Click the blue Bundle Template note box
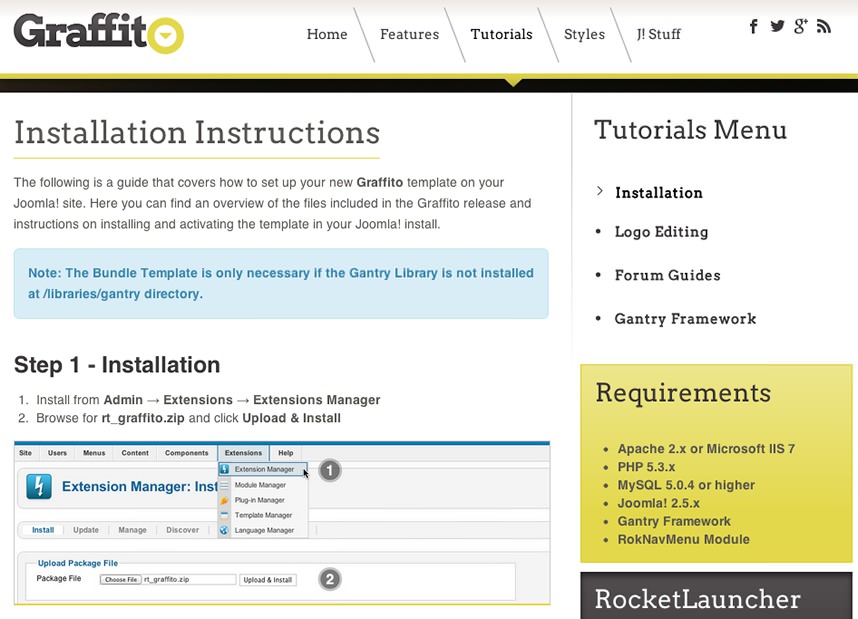Image resolution: width=858 pixels, height=619 pixels. [281, 284]
